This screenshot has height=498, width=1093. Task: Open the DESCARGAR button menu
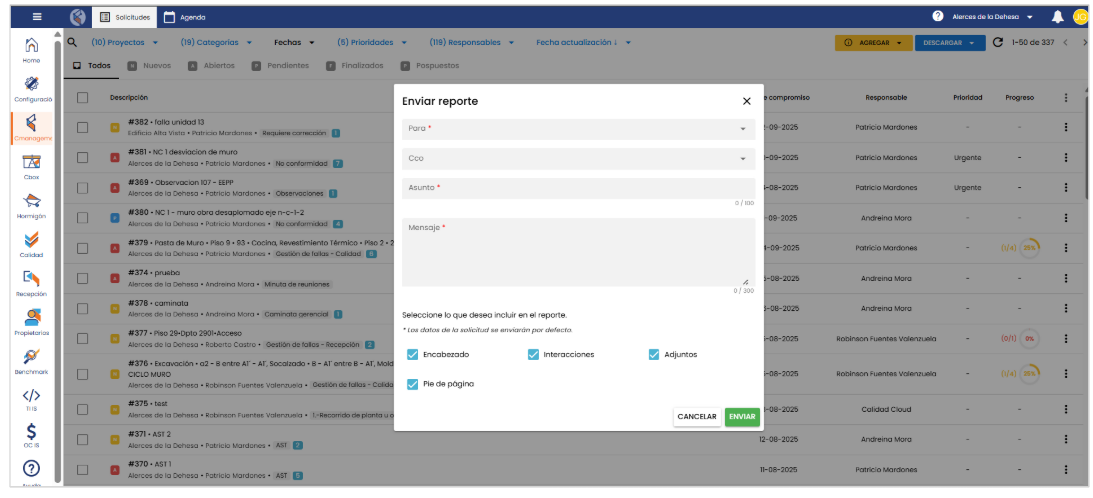(950, 43)
